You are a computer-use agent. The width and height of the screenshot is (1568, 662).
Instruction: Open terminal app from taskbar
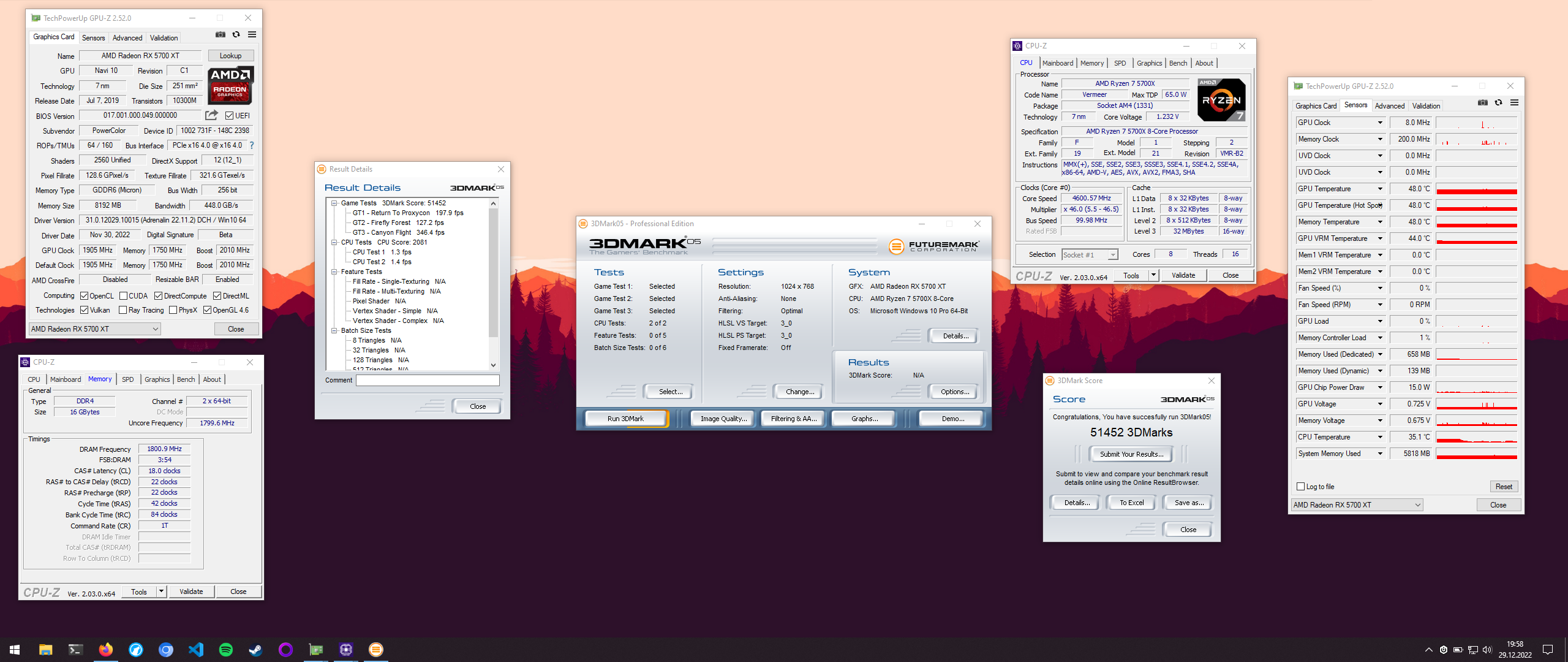point(75,650)
